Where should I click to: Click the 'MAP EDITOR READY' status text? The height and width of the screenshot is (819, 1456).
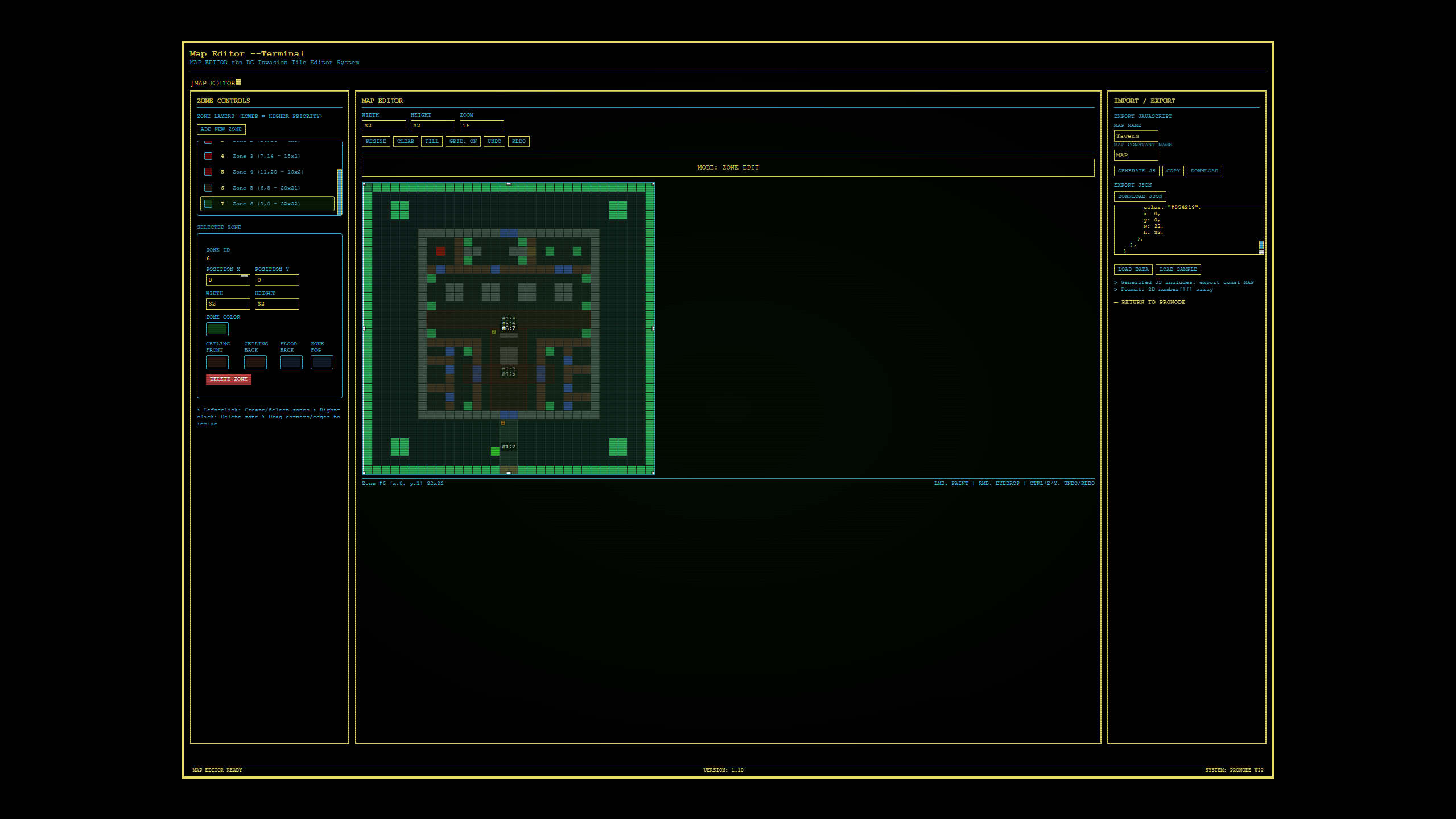point(217,770)
